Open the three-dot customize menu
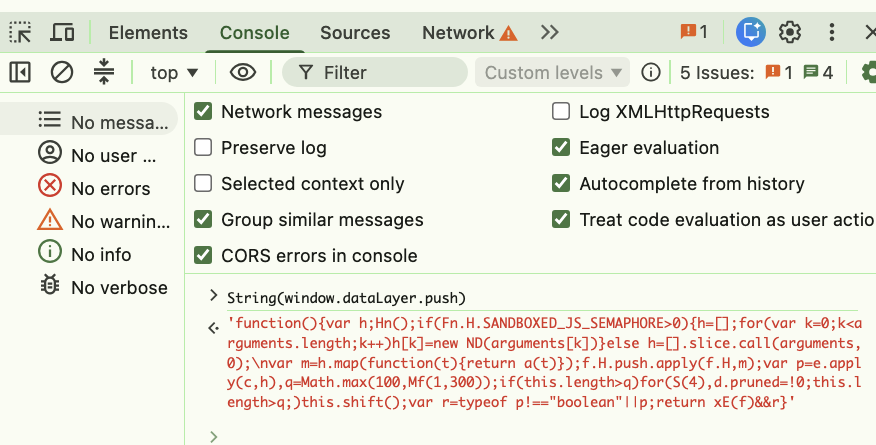This screenshot has width=876, height=445. coord(832,32)
